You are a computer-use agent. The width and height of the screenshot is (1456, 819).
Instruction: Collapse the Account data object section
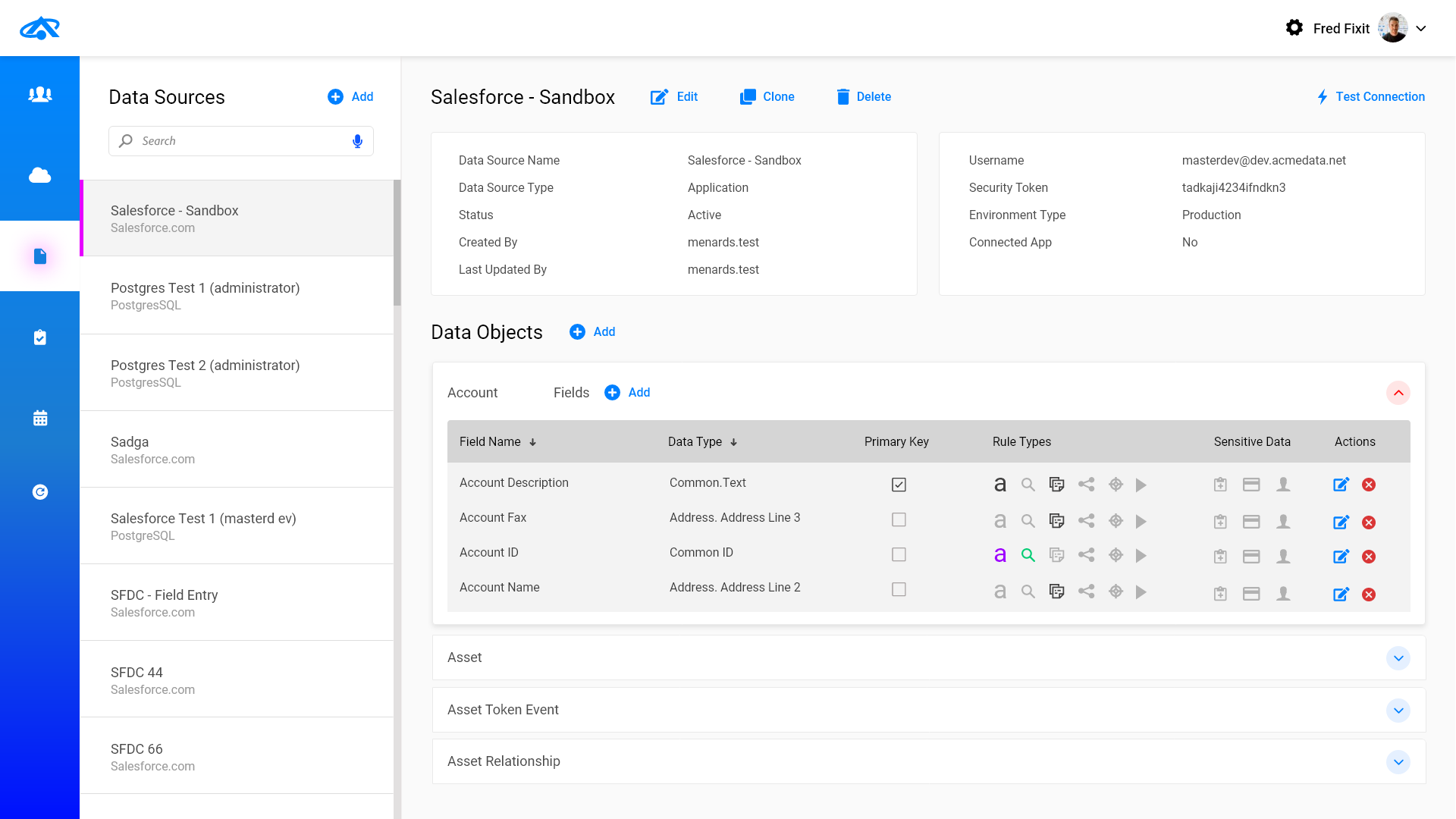point(1398,393)
